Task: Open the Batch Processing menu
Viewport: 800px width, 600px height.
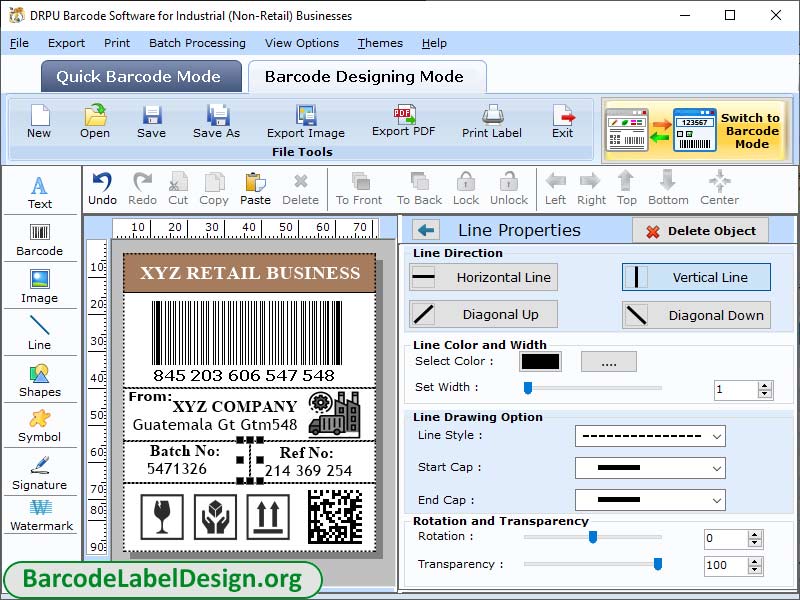Action: coord(197,43)
